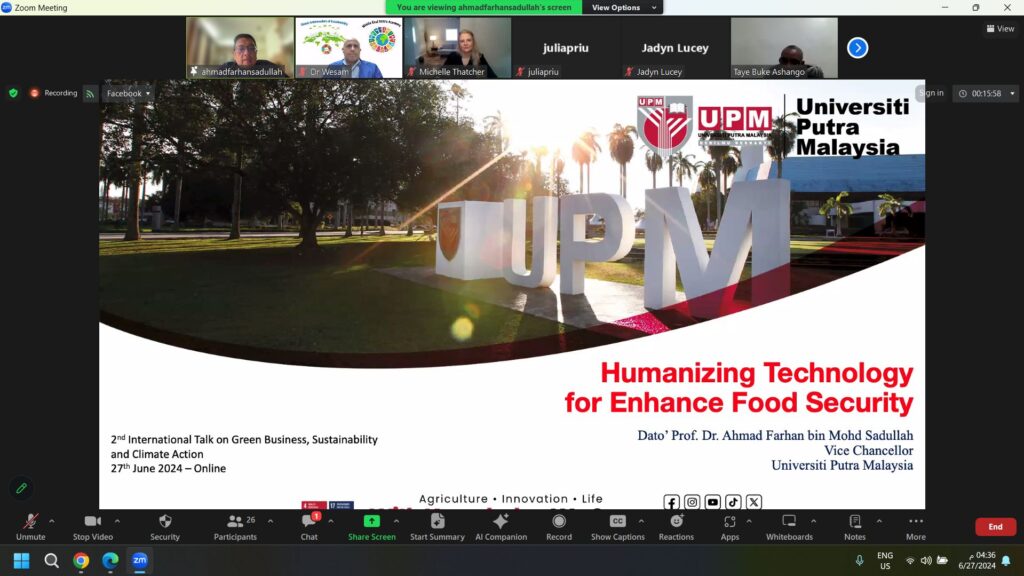1024x576 pixels.
Task: Start recording with the Record button
Action: tap(559, 526)
